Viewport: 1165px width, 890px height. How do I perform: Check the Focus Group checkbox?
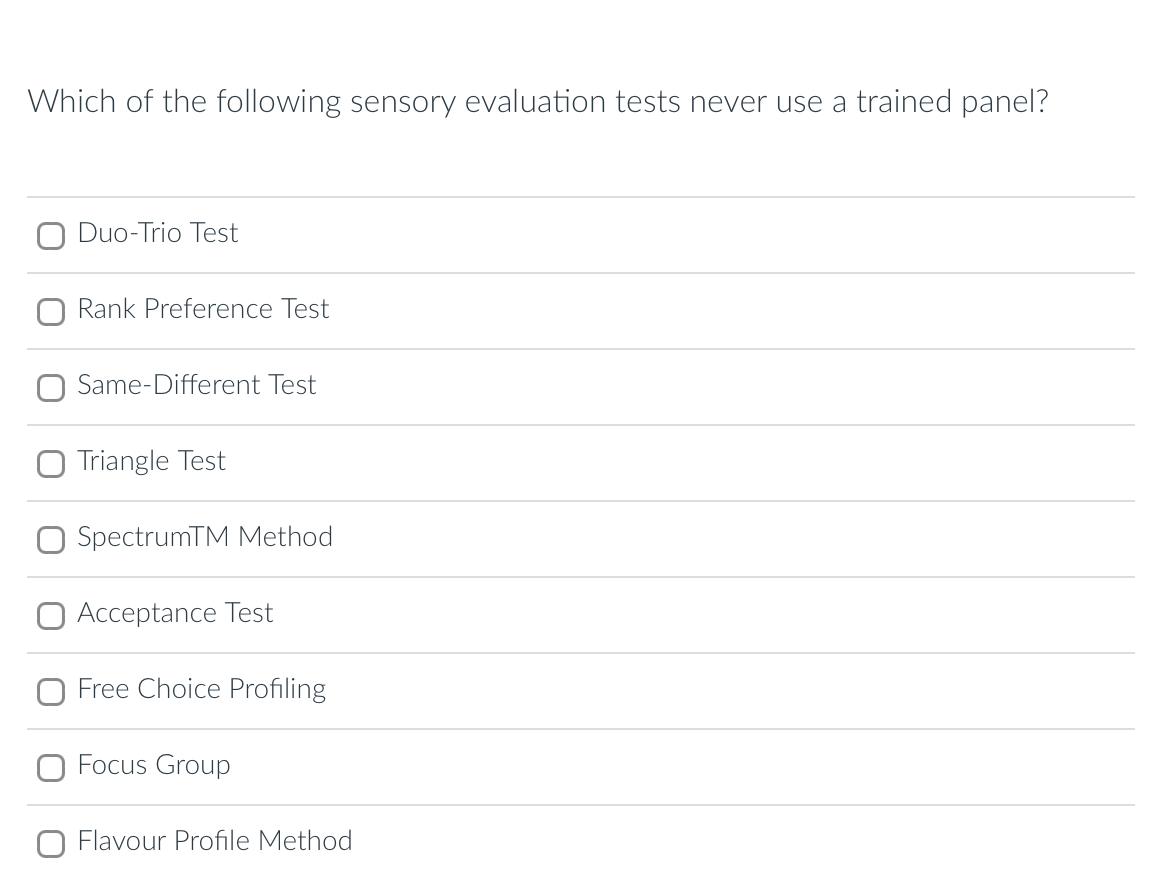coord(51,768)
